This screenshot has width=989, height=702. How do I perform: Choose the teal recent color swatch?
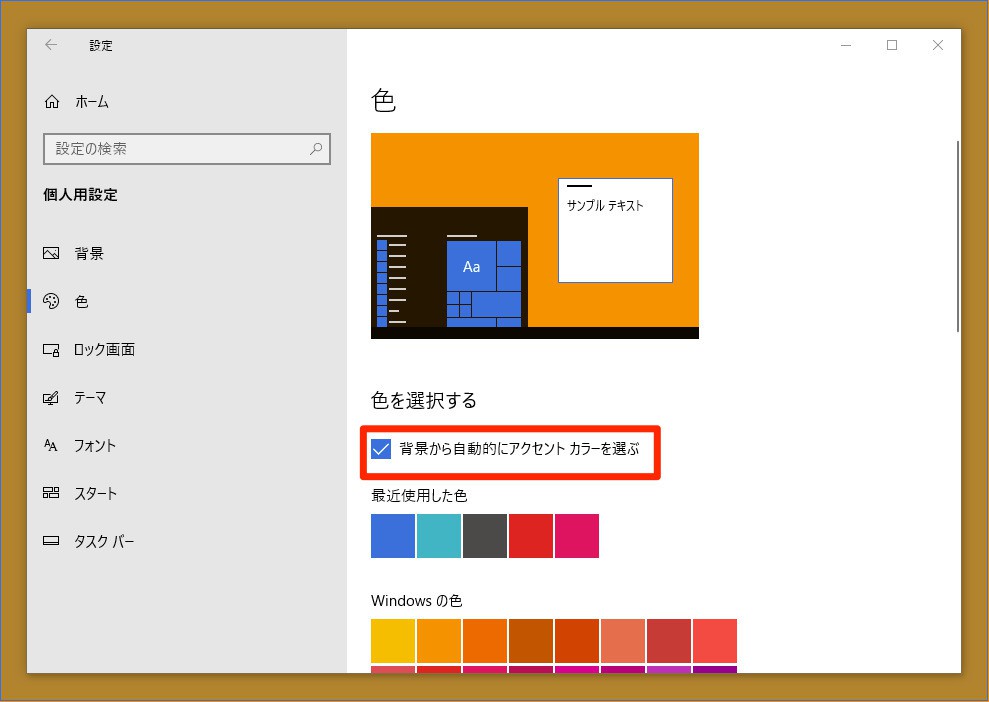pos(438,536)
